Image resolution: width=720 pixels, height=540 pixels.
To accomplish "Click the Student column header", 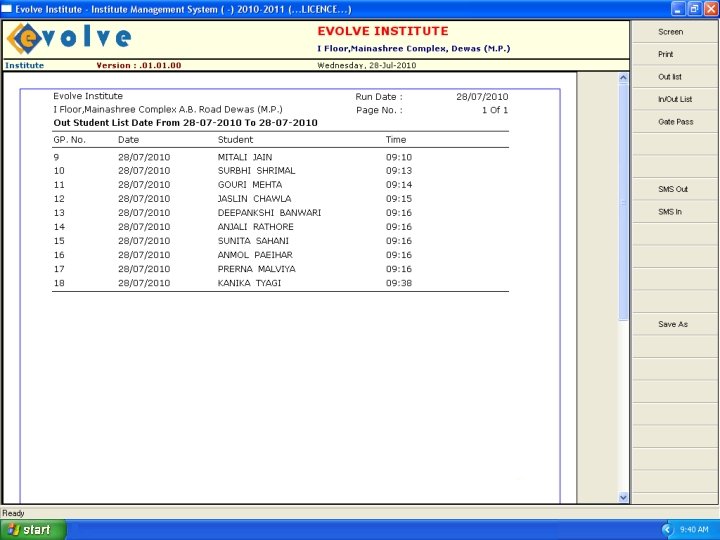I will coord(235,140).
